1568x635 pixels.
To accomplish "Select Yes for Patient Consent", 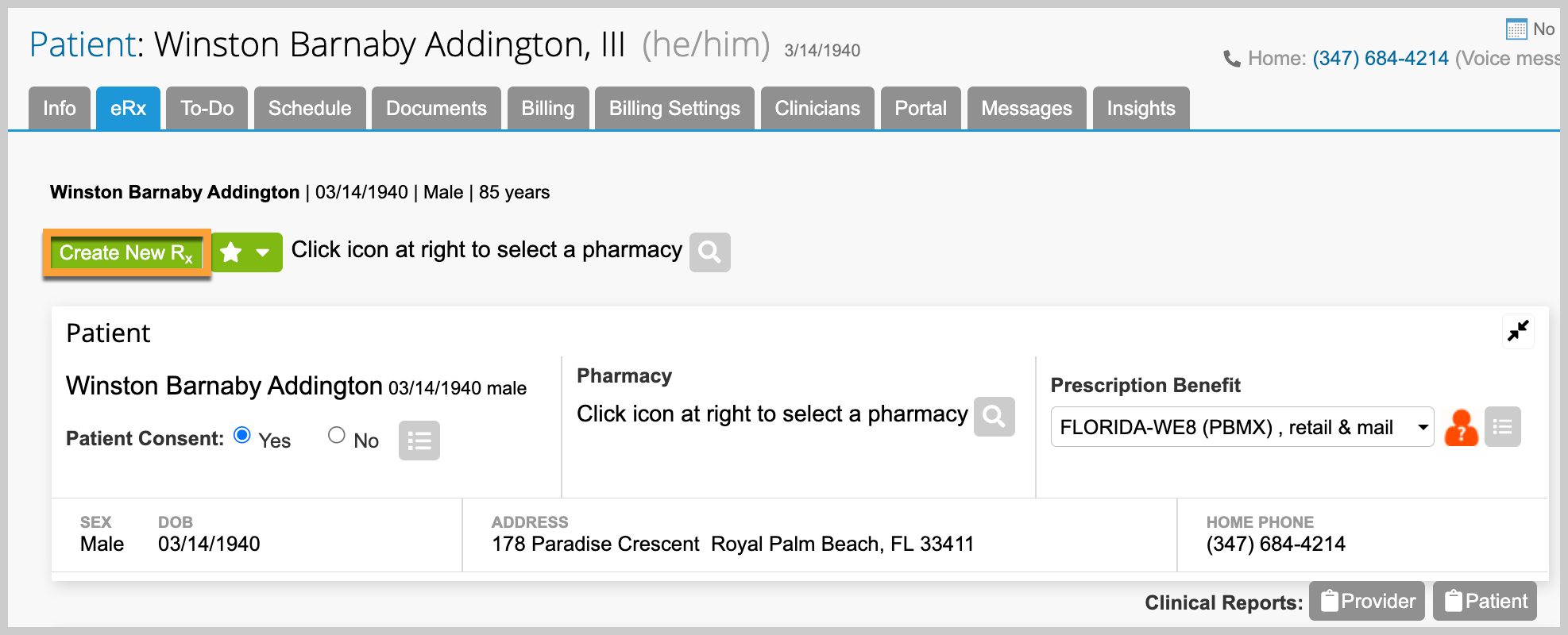I will (x=242, y=435).
